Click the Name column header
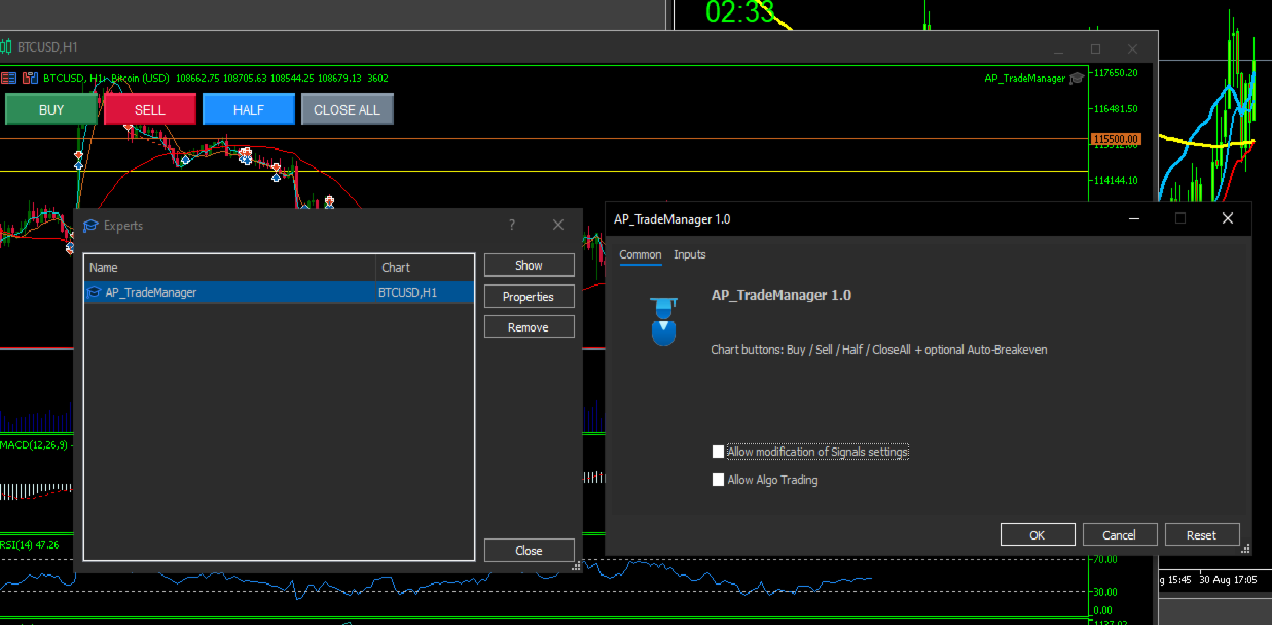Screen dimensions: 1272x625 pyautogui.click(x=230, y=268)
